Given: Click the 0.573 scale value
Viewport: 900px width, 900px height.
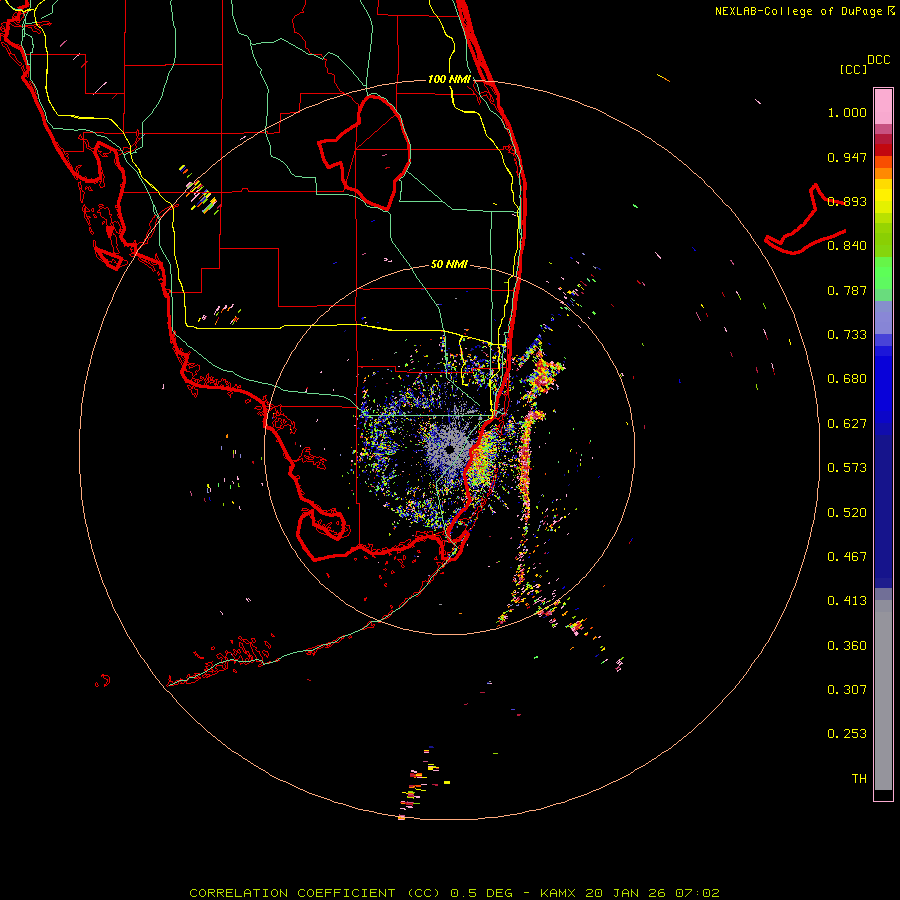Looking at the screenshot, I should pyautogui.click(x=847, y=468).
